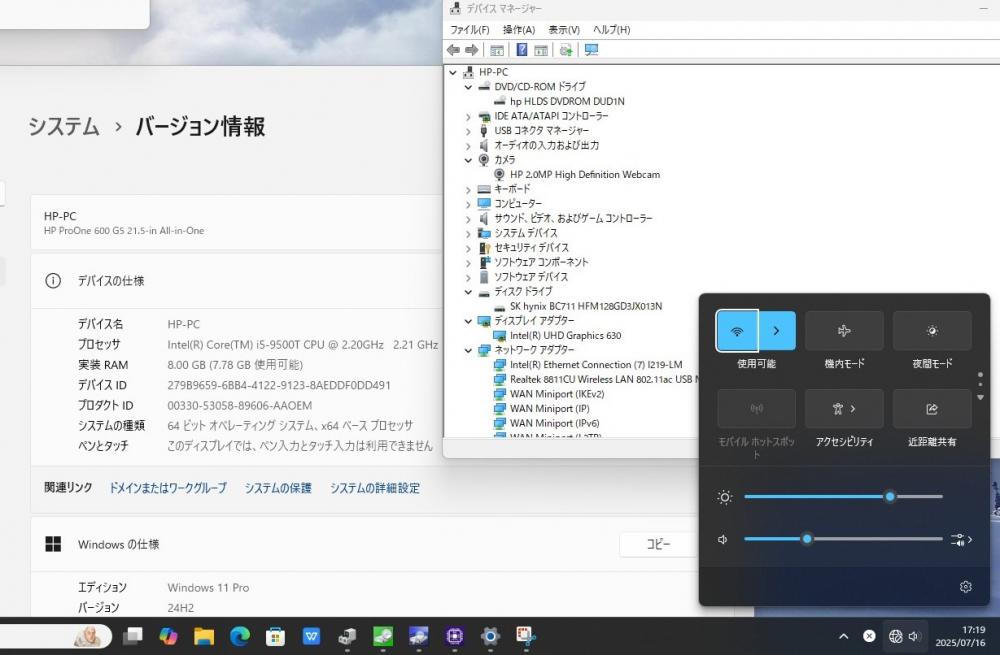Screen dimensions: 1000x655
Task: Click the コピー button in Windows の仕様
Action: tap(658, 544)
